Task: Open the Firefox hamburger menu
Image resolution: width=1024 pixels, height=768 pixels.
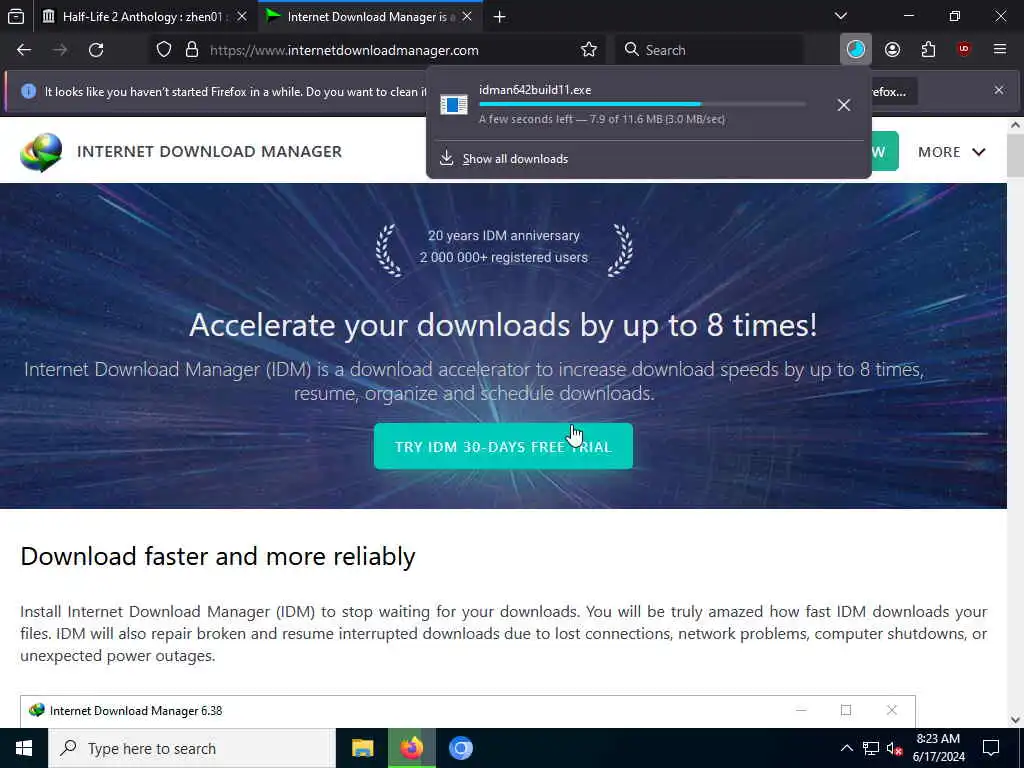Action: point(1000,50)
